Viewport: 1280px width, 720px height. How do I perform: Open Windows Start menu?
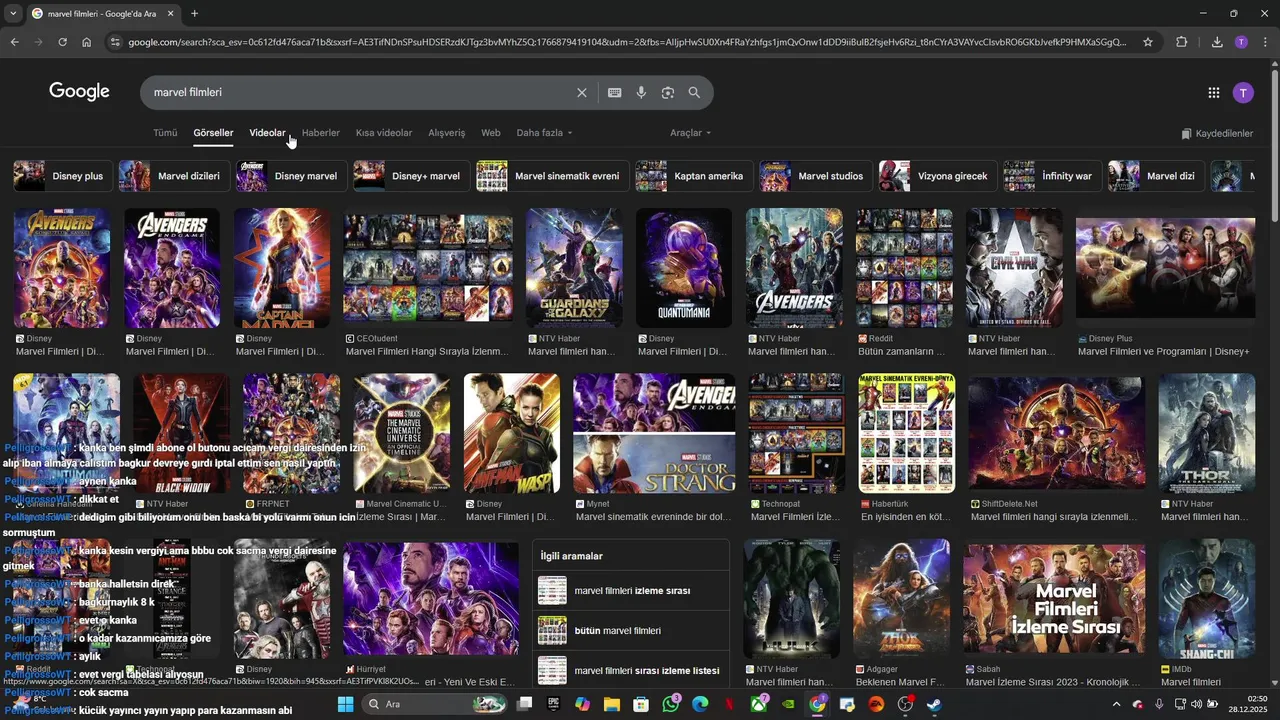(x=345, y=704)
